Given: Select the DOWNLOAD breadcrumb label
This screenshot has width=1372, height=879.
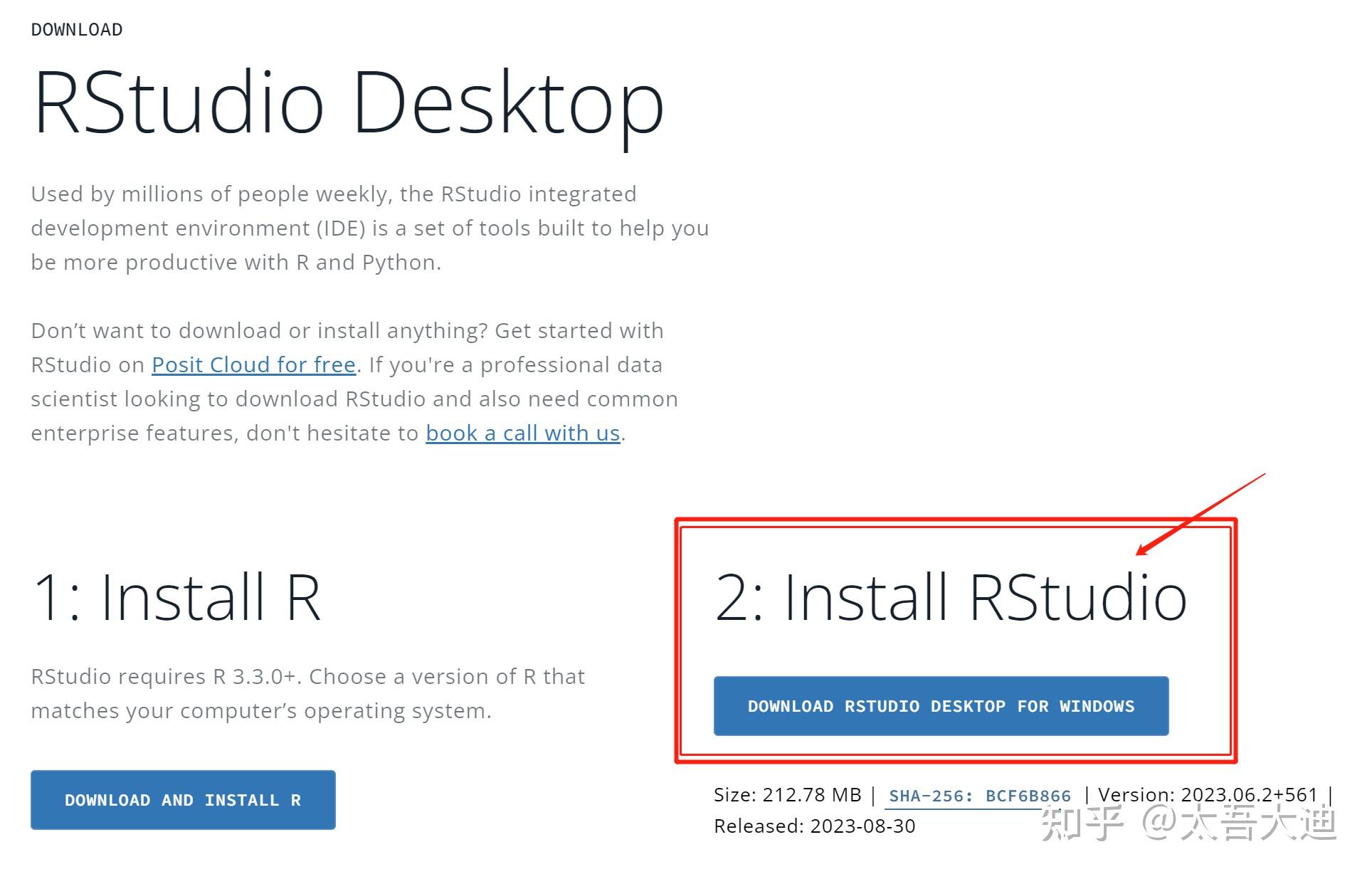Looking at the screenshot, I should (76, 29).
